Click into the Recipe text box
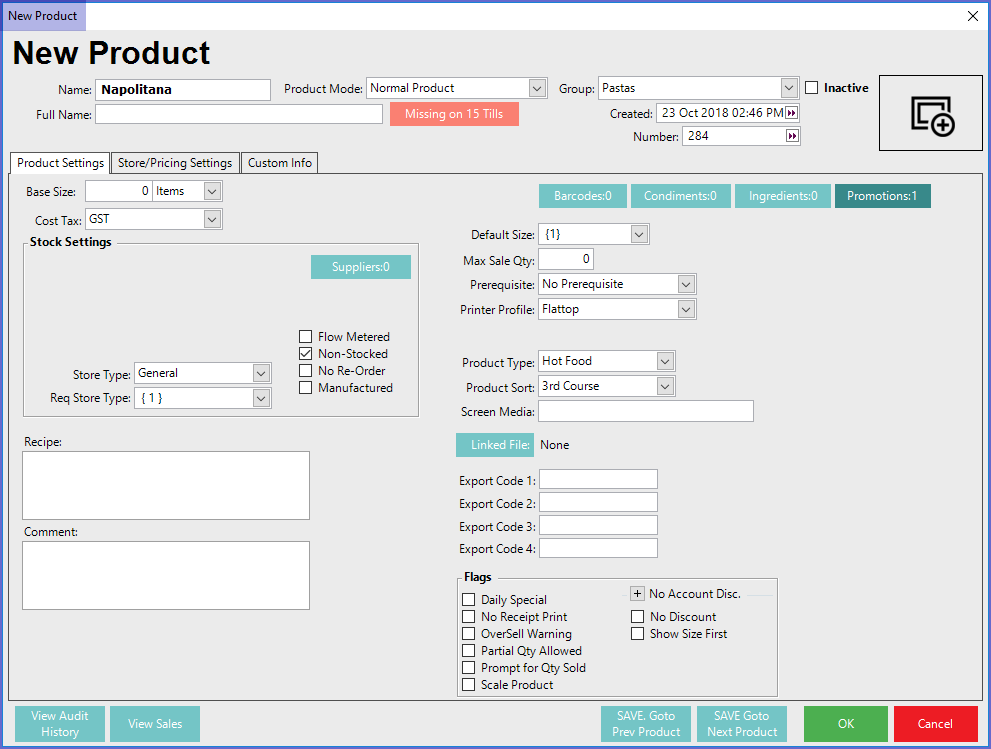The height and width of the screenshot is (749, 991). 166,485
